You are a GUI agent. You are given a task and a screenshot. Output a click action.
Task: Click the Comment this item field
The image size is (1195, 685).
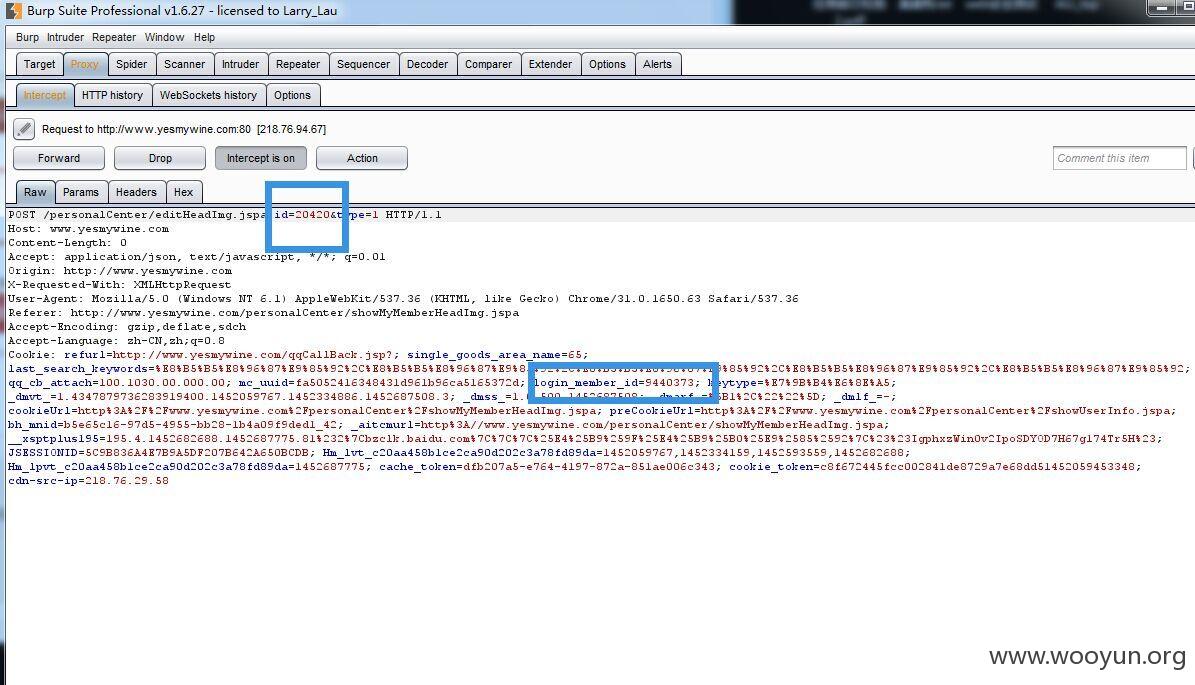click(x=1120, y=158)
